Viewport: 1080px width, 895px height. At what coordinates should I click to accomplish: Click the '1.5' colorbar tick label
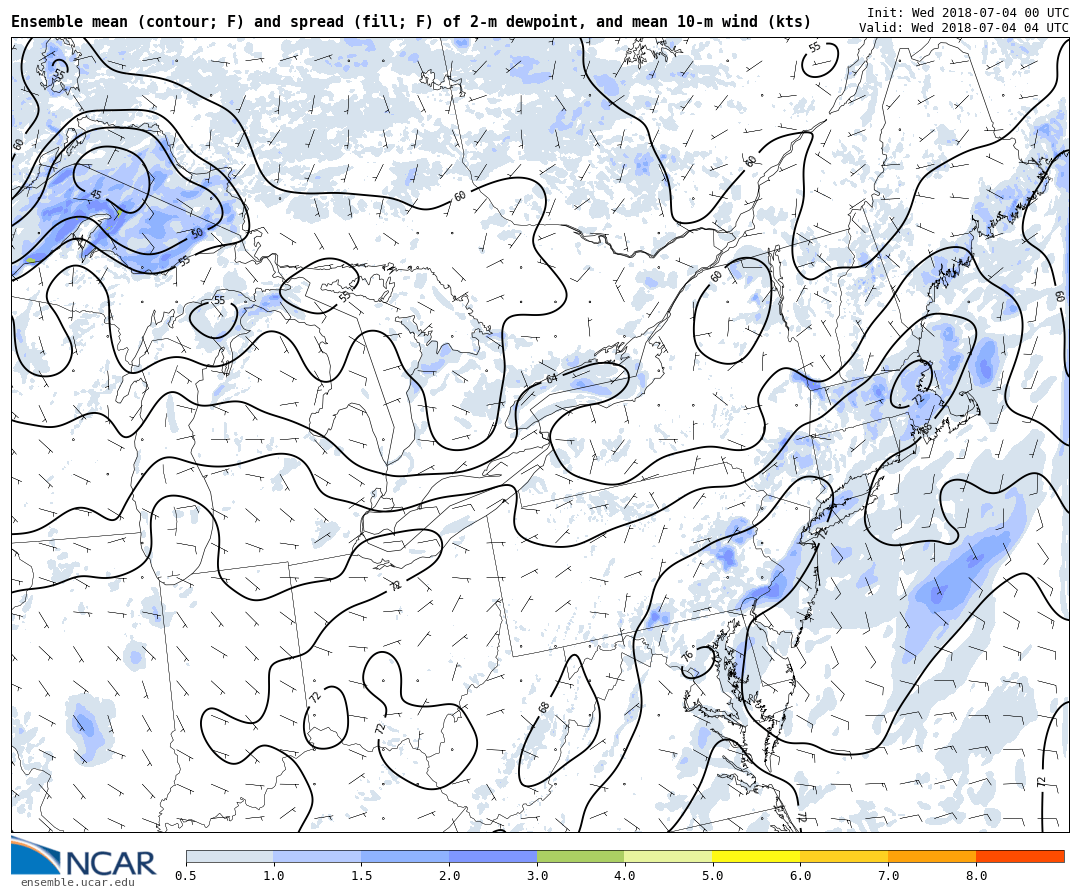tap(362, 876)
